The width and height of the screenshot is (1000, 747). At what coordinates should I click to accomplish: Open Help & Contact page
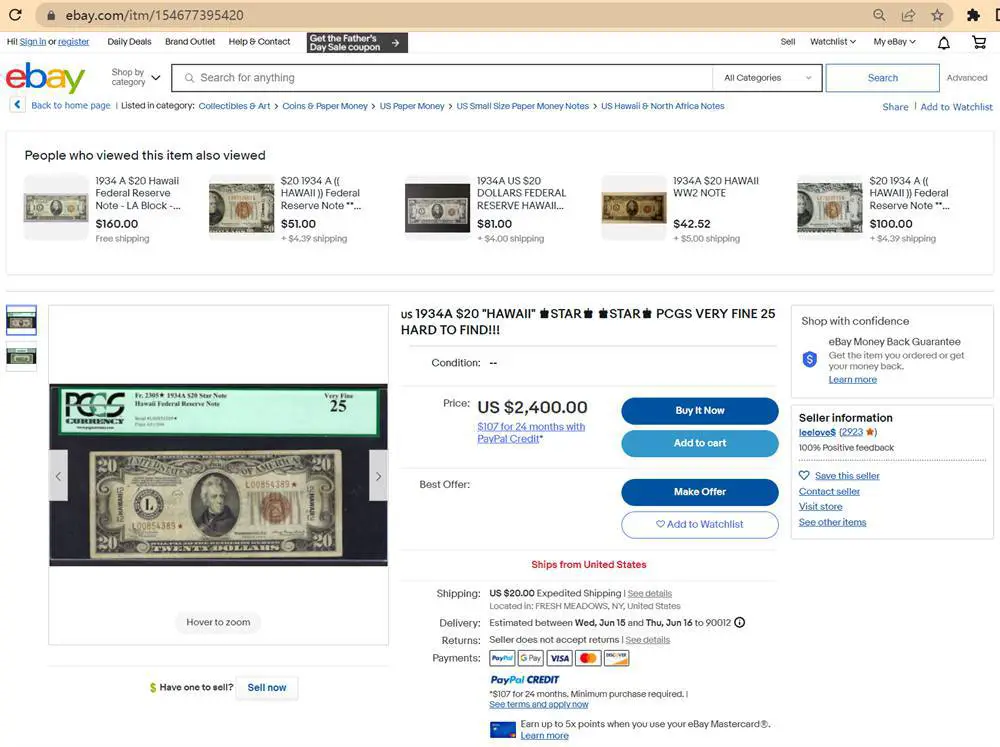click(x=259, y=41)
